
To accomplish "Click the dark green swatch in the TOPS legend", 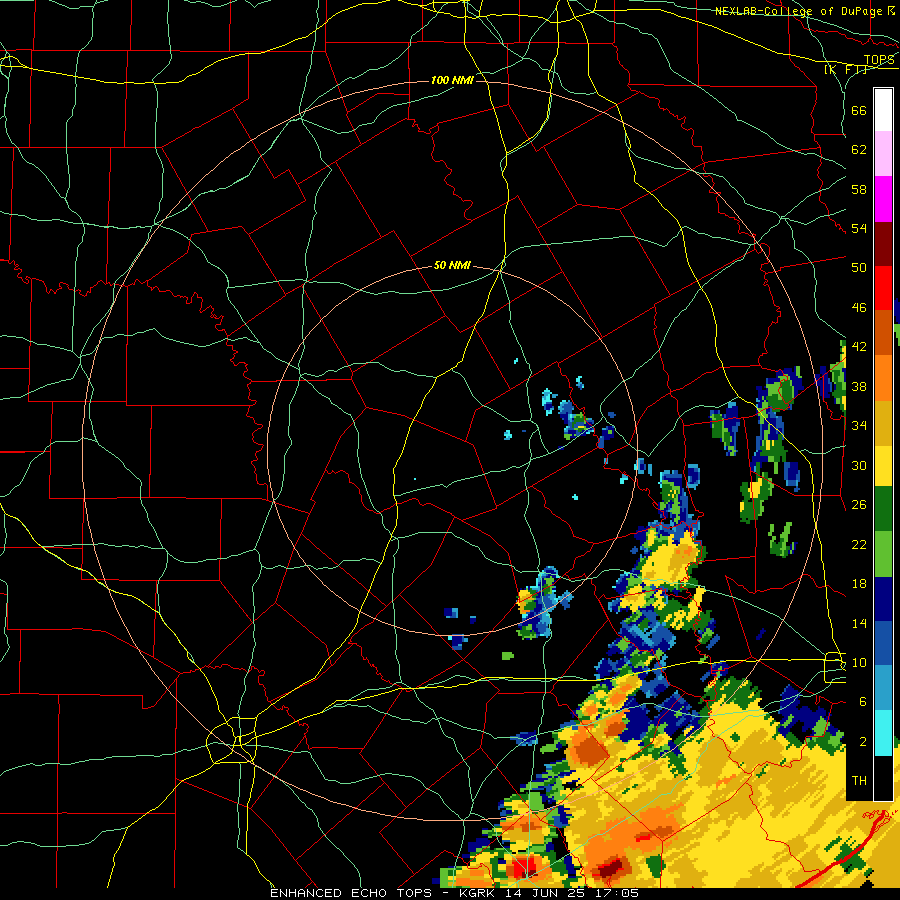I will pyautogui.click(x=883, y=509).
